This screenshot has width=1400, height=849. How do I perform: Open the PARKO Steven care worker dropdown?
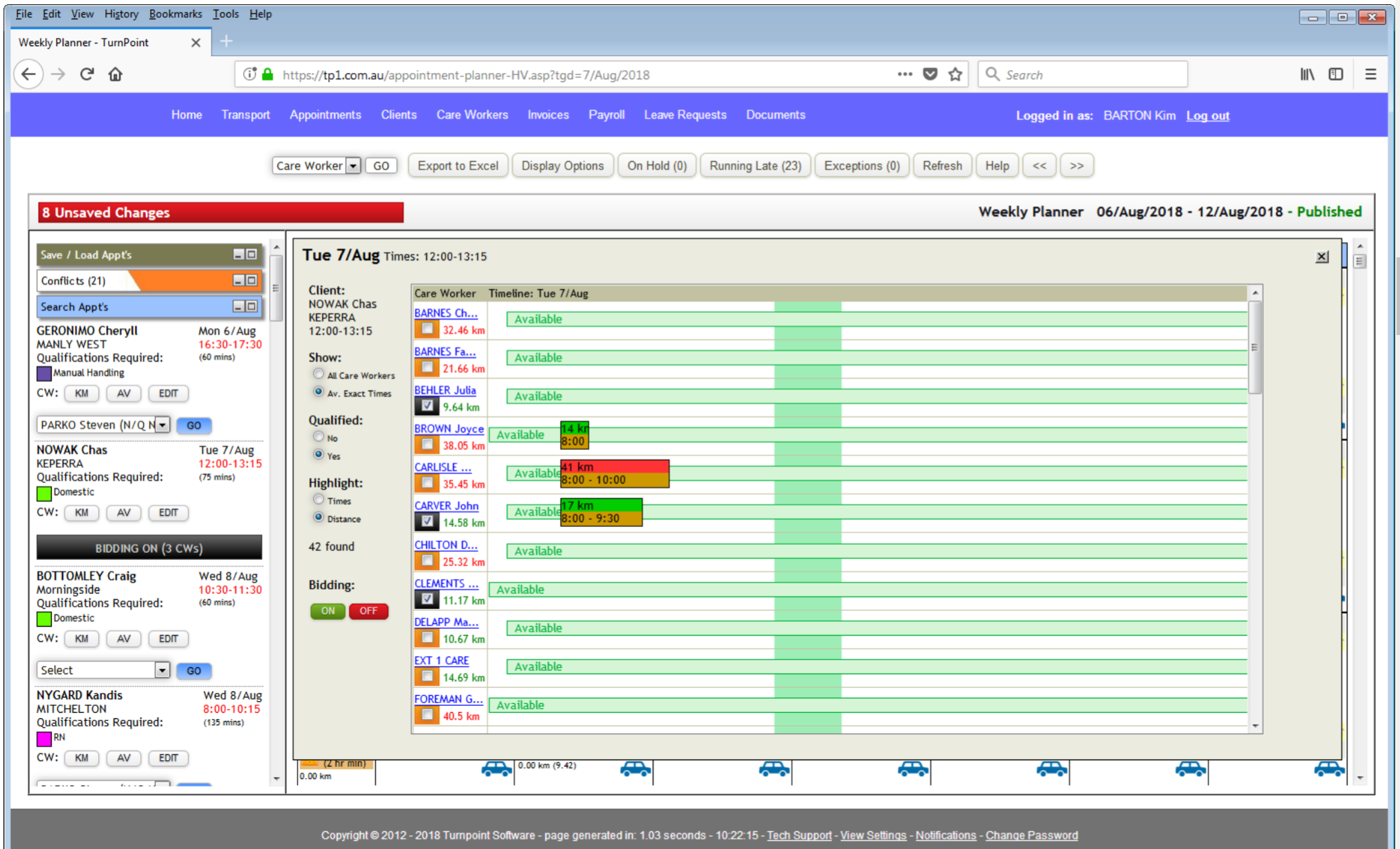[161, 424]
